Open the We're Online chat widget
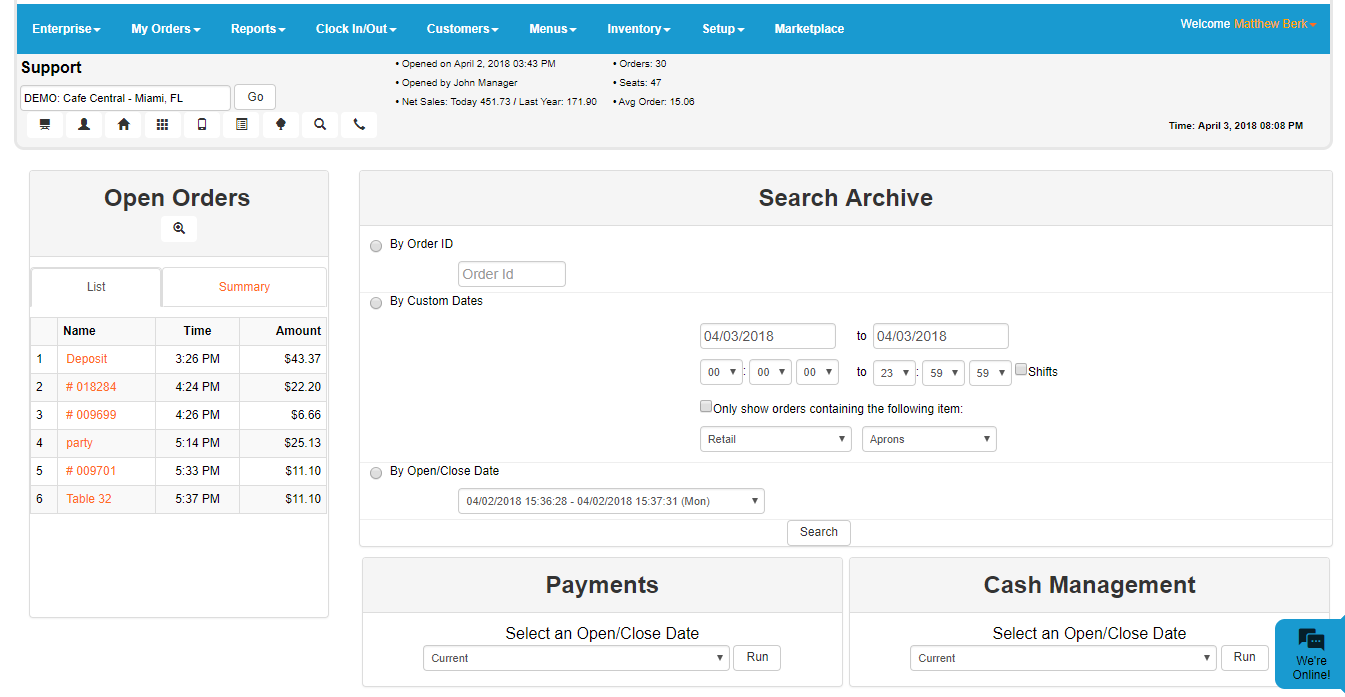 [1310, 654]
